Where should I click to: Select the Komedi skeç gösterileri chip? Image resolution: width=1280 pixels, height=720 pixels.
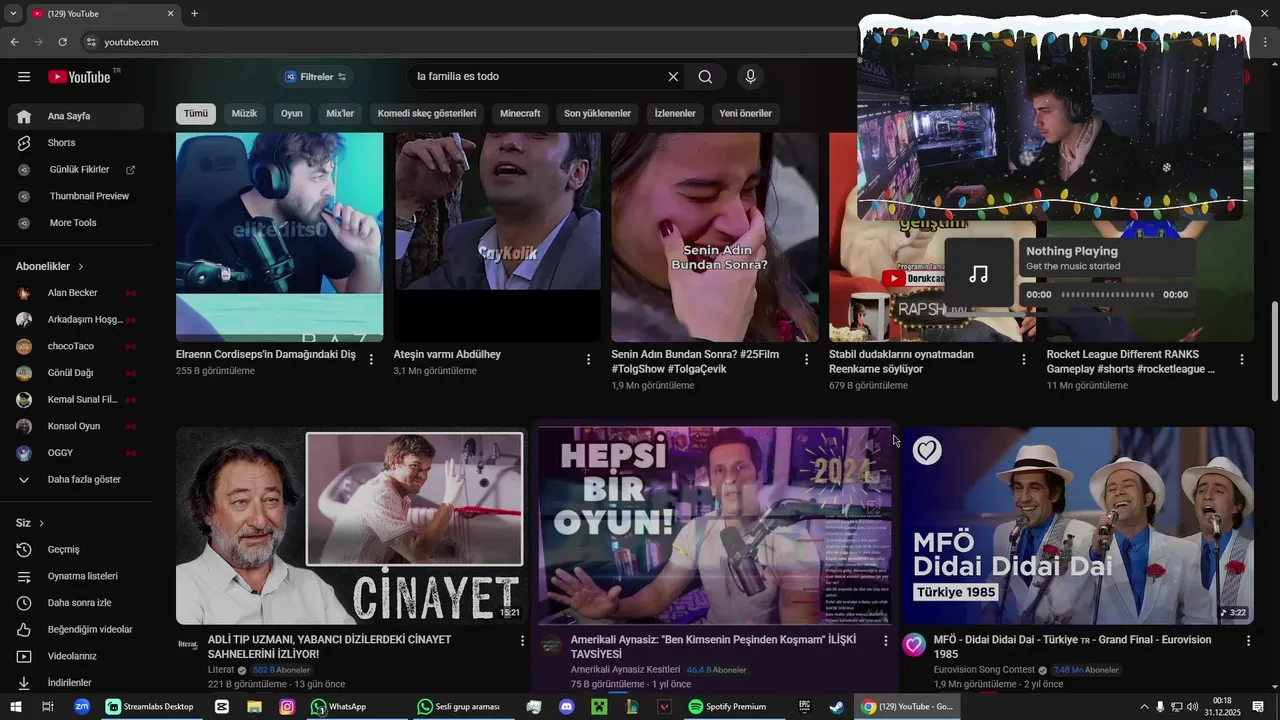[427, 114]
